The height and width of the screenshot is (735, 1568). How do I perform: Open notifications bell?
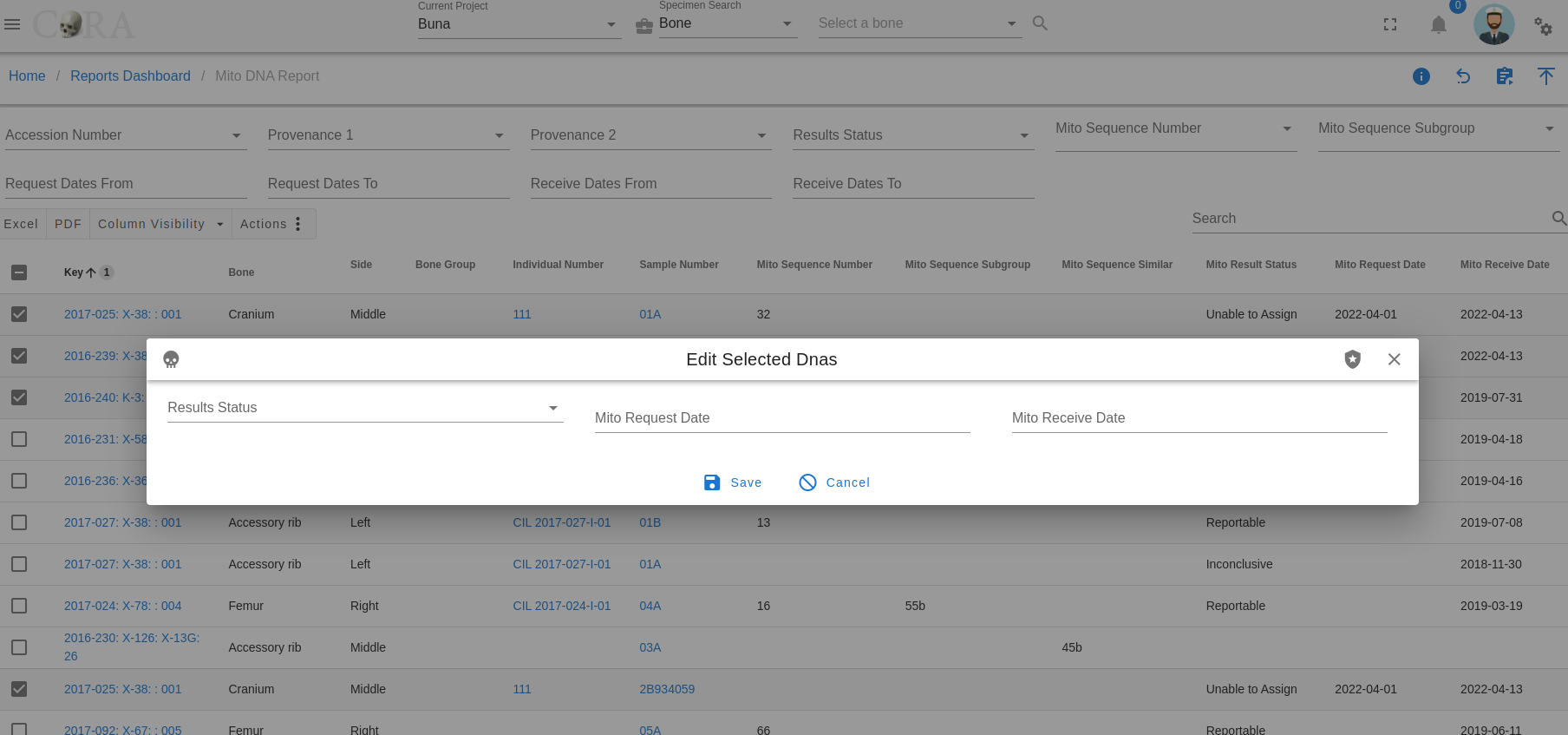point(1439,25)
